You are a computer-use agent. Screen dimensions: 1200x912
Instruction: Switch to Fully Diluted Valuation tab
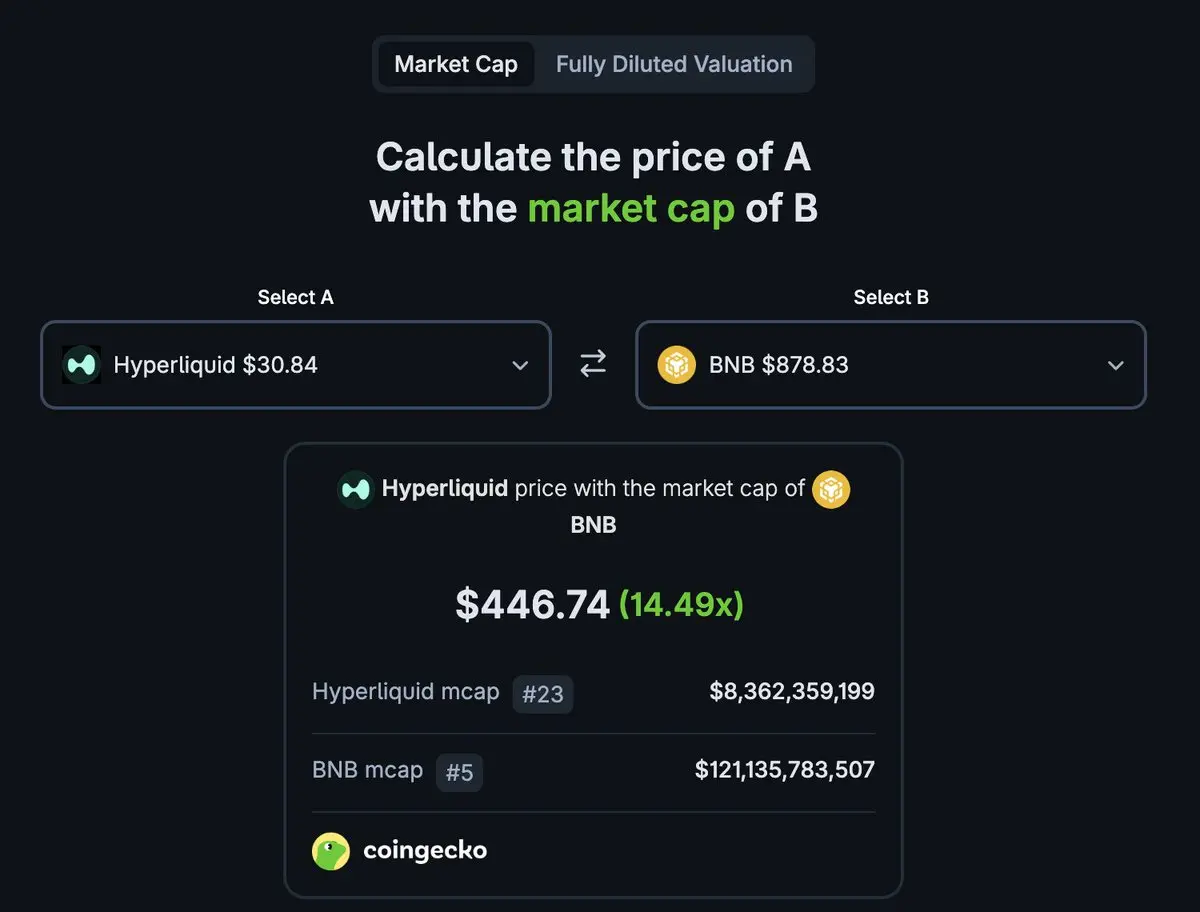coord(674,65)
